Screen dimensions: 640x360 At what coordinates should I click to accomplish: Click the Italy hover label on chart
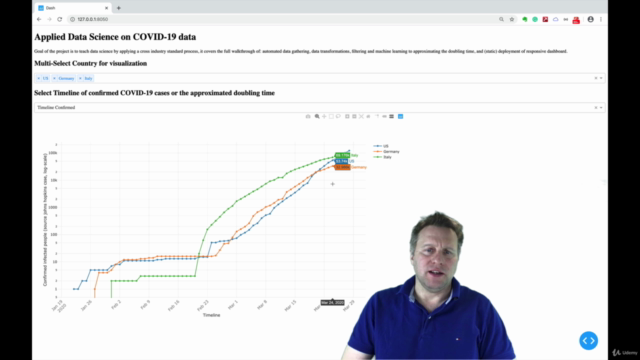pos(346,156)
